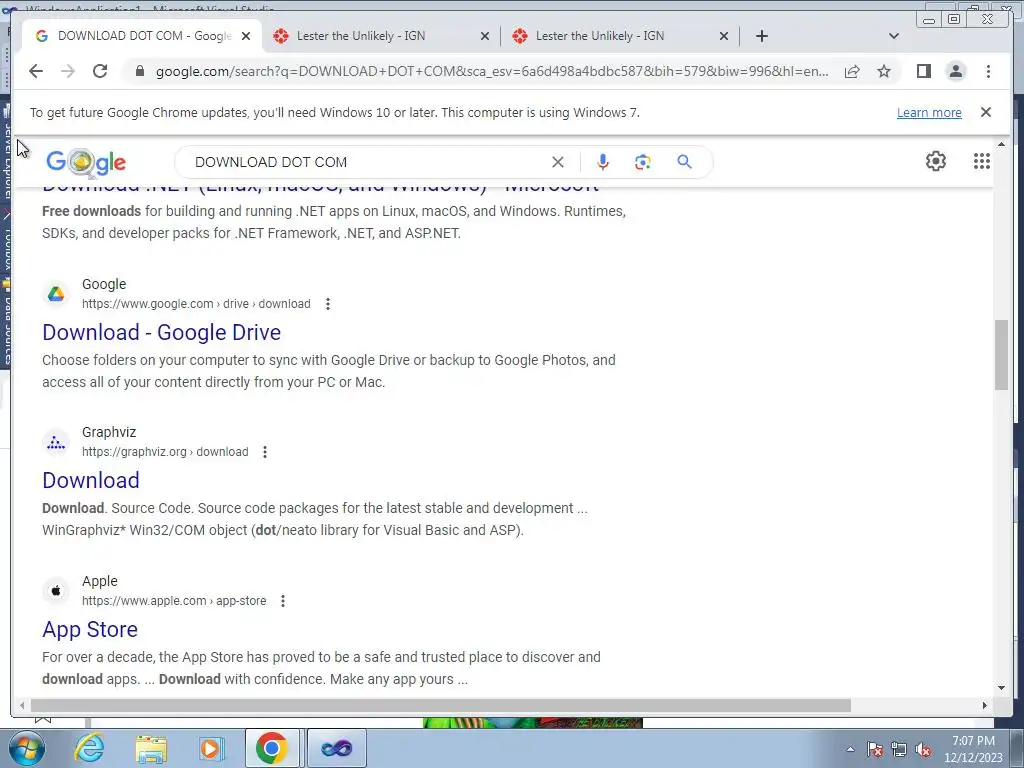Click the google.com drive download URL
Image resolution: width=1024 pixels, height=768 pixels.
point(196,304)
